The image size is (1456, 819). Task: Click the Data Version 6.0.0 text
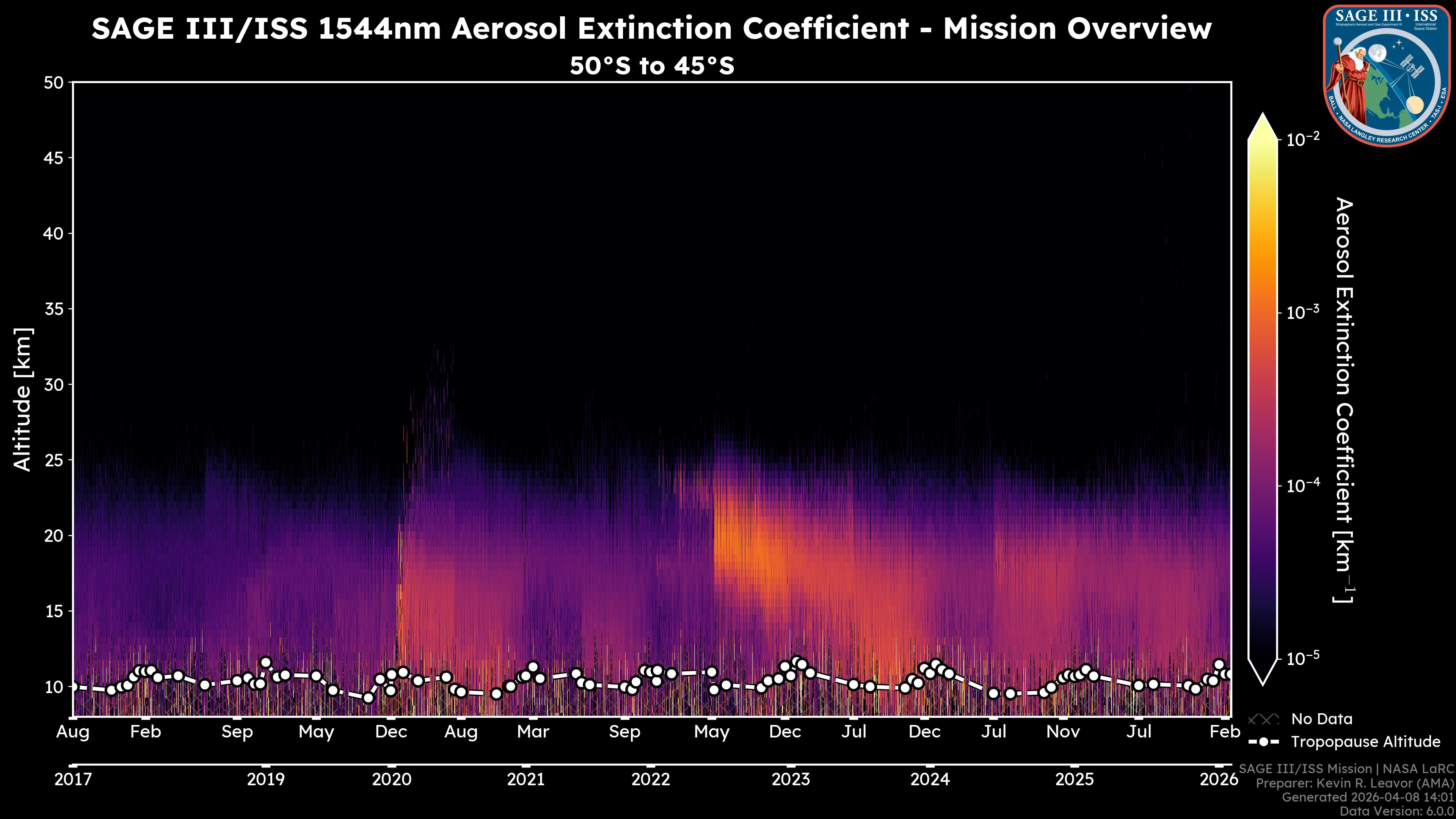pos(1397,811)
